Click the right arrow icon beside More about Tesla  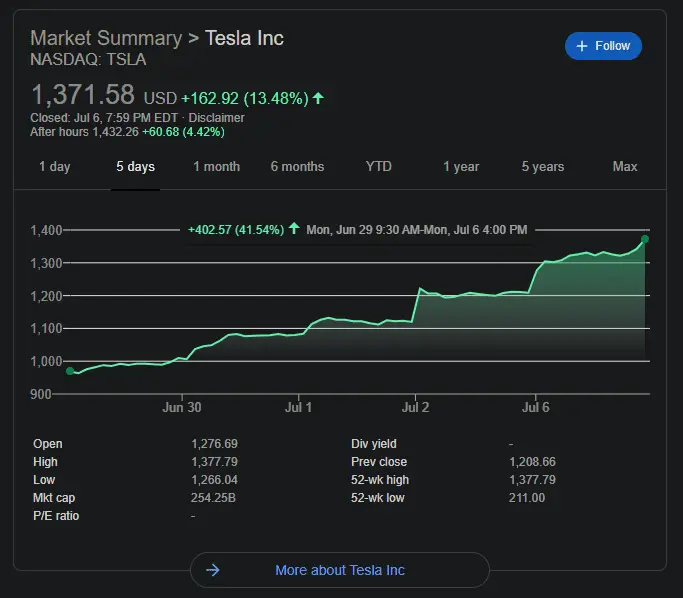pos(212,570)
